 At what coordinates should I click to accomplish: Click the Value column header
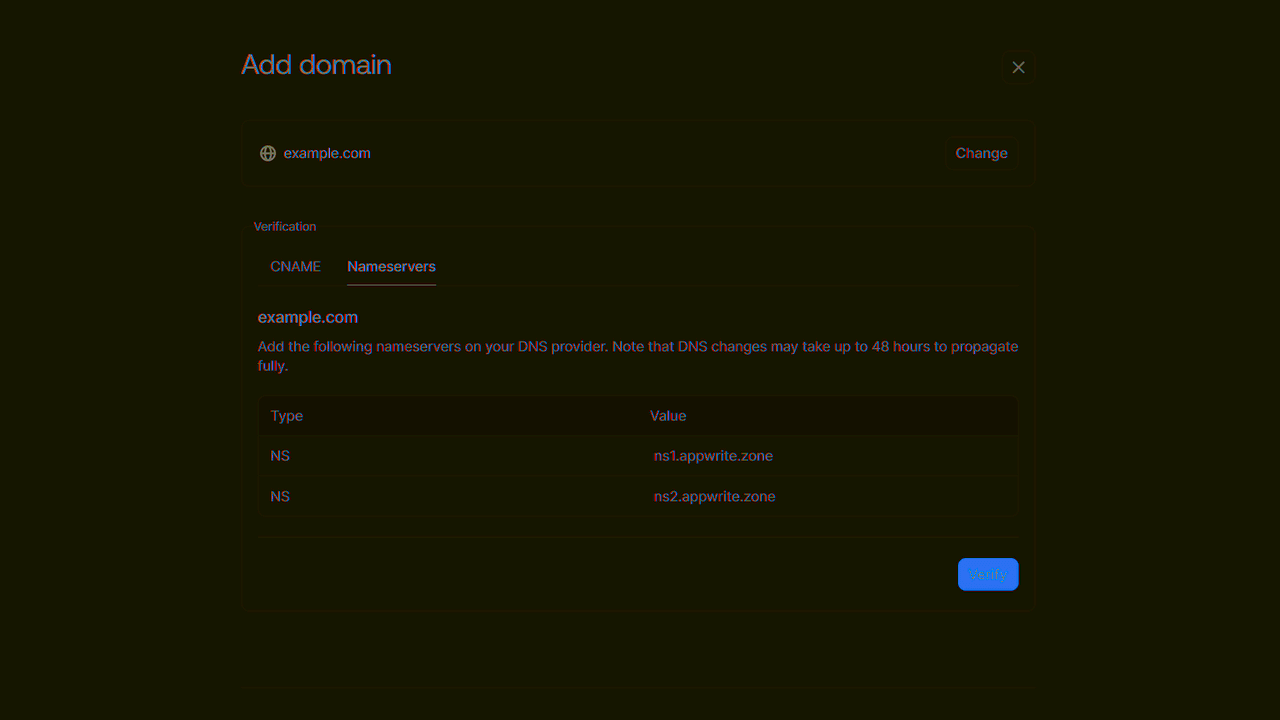[668, 415]
